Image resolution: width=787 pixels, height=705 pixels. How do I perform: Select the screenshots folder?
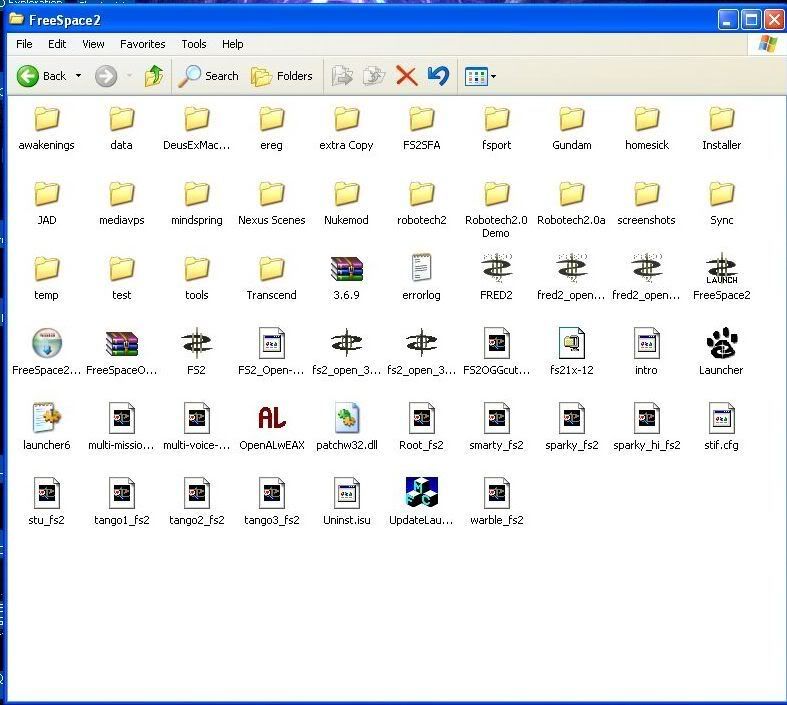646,203
